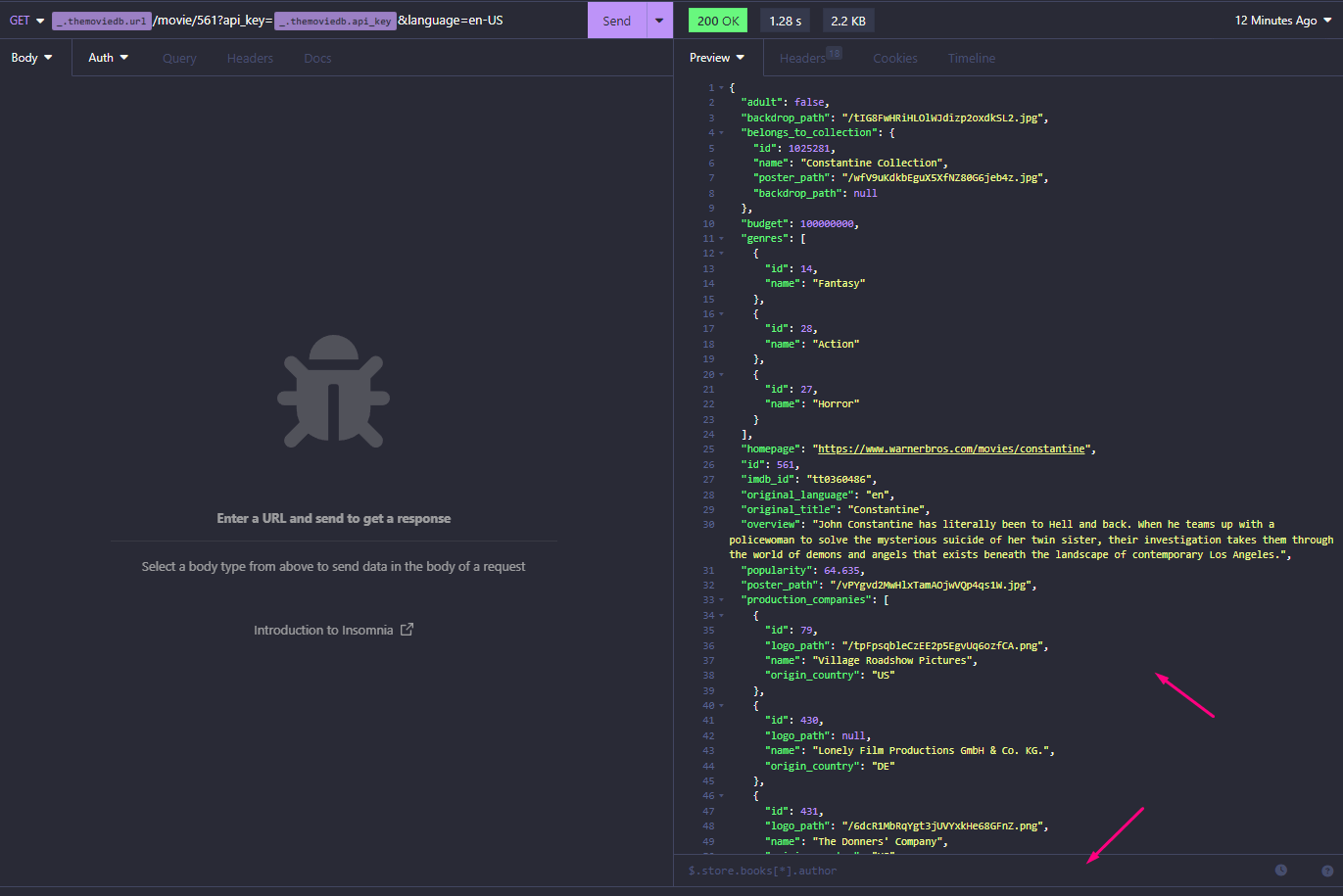Click the "id": 79 company line

tap(791, 630)
